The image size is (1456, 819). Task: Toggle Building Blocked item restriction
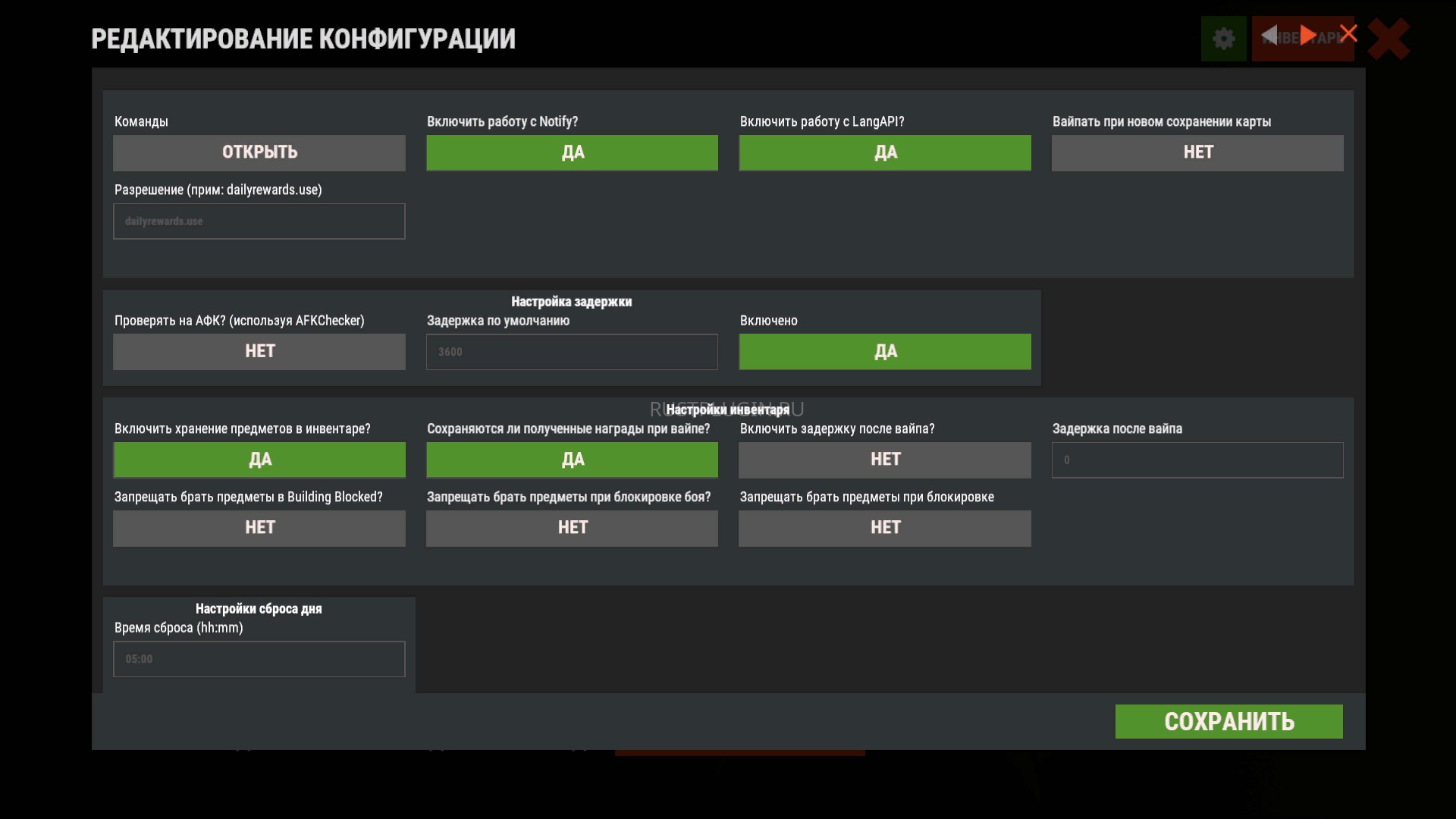[x=259, y=528]
